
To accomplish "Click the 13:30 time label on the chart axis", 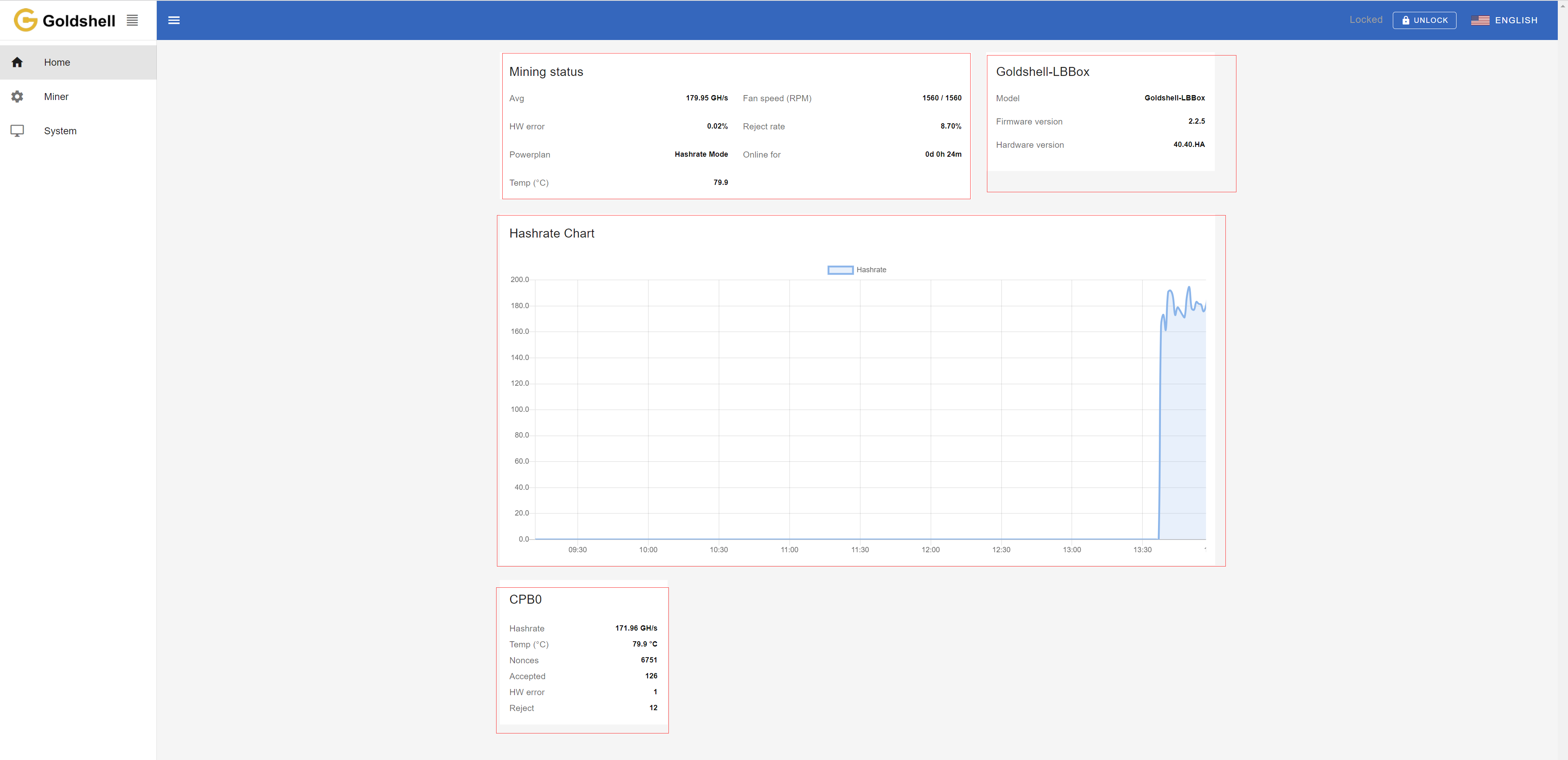I will point(1143,550).
